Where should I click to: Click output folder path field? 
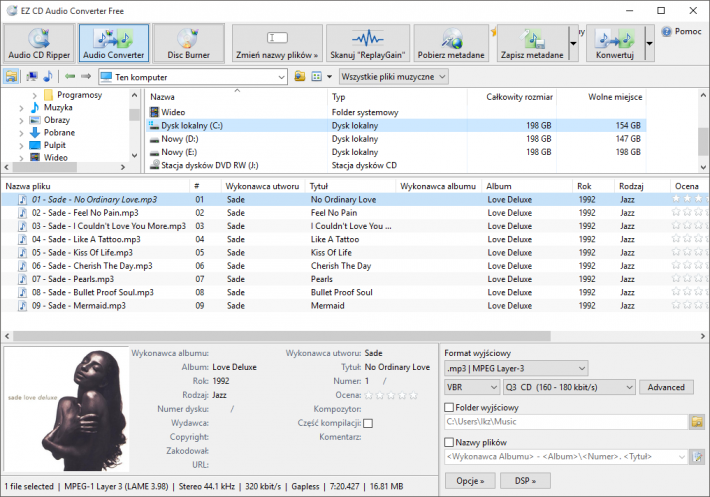[566, 422]
